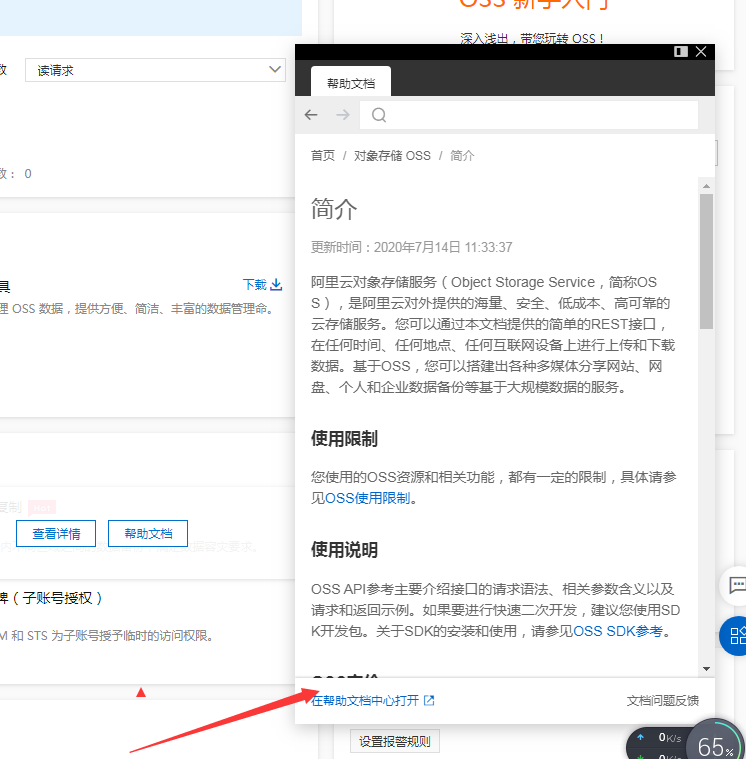Click the 简介 page title

(334, 209)
